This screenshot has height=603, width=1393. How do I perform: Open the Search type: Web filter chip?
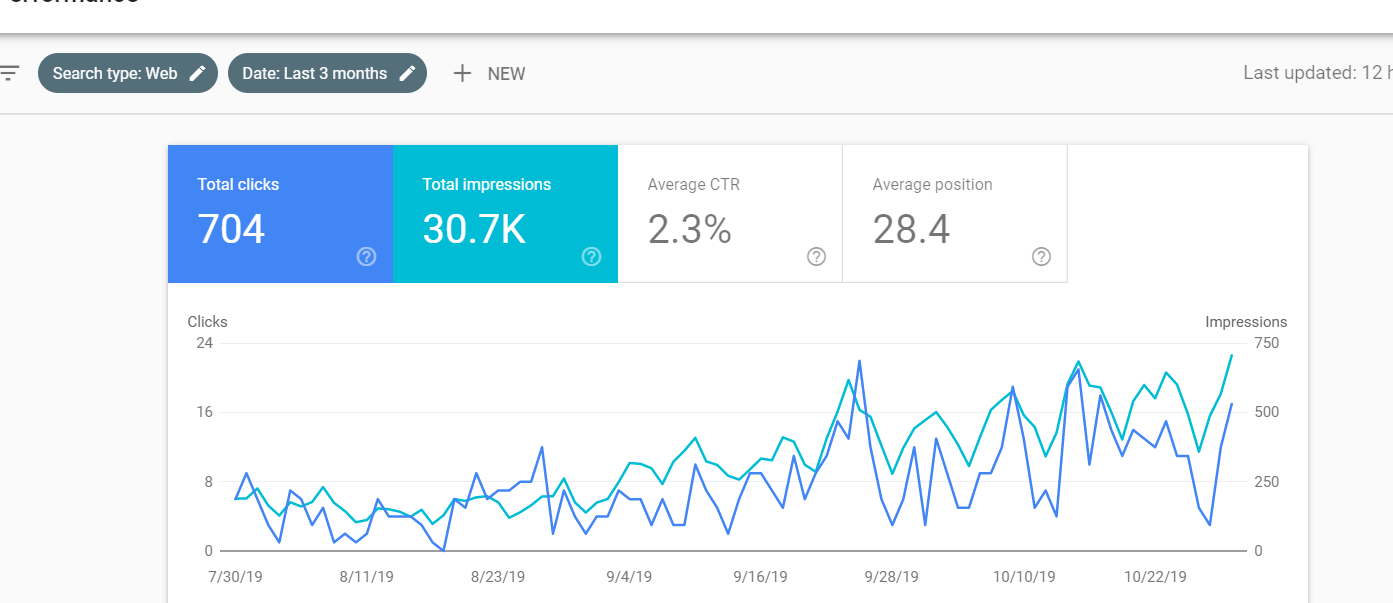128,73
